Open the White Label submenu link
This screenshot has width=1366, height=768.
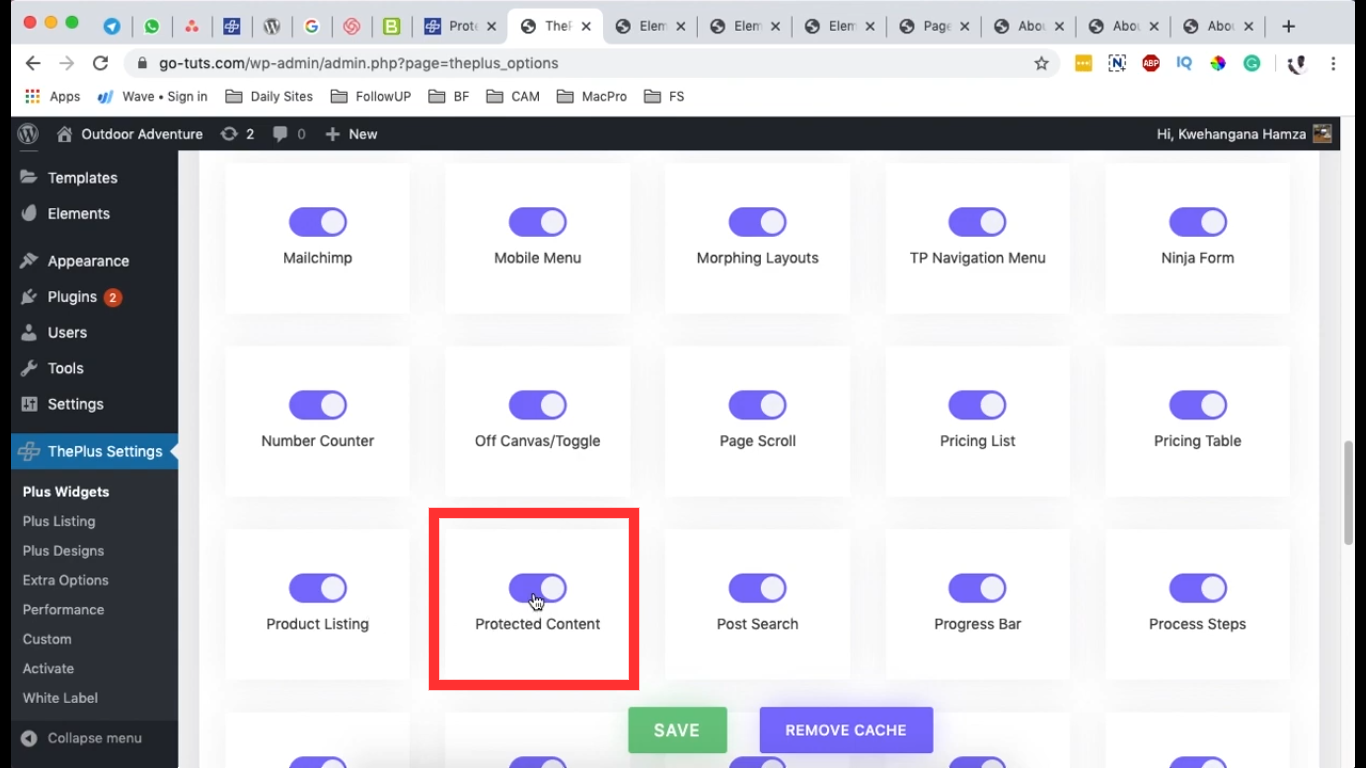(60, 698)
